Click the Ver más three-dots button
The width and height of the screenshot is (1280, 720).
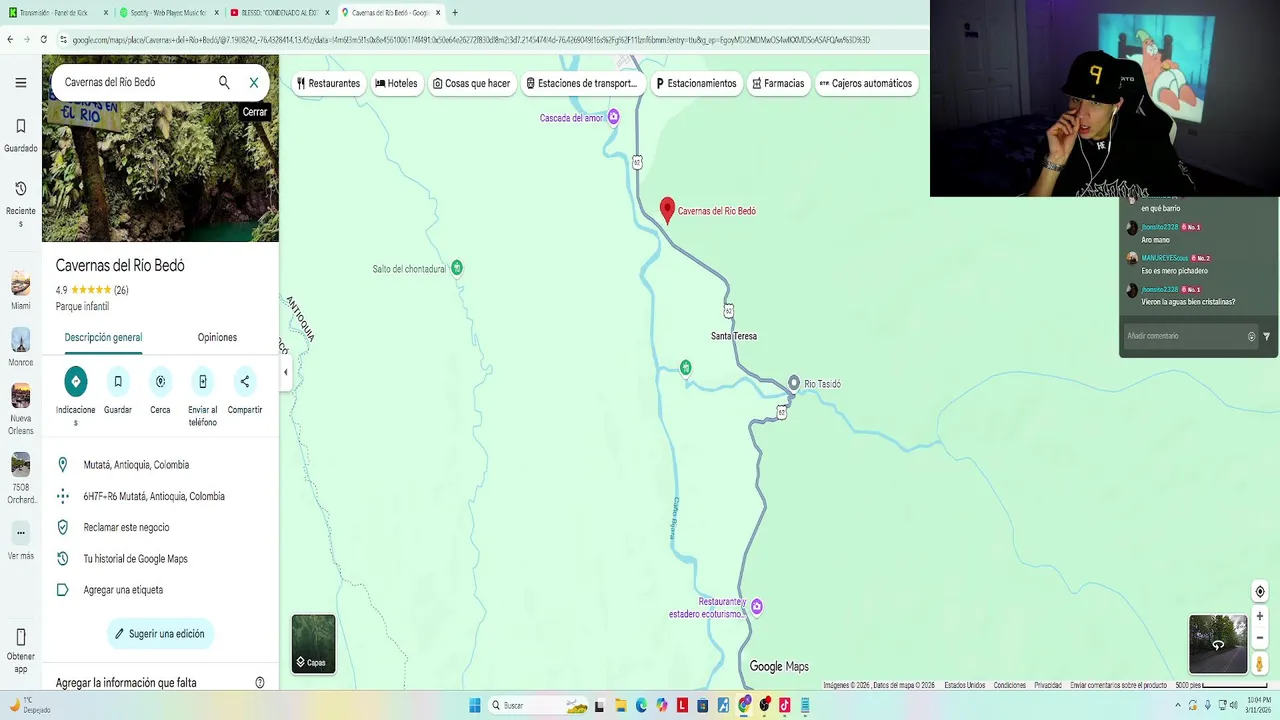pyautogui.click(x=20, y=533)
